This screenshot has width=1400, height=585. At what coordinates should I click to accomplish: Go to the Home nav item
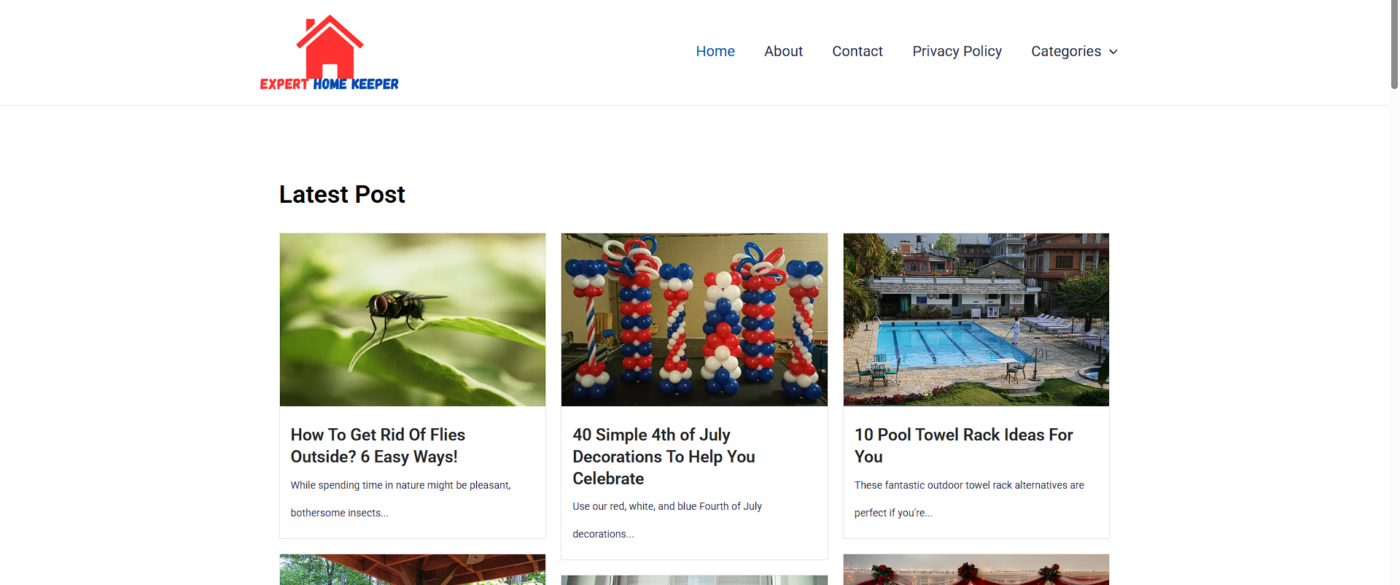(715, 51)
